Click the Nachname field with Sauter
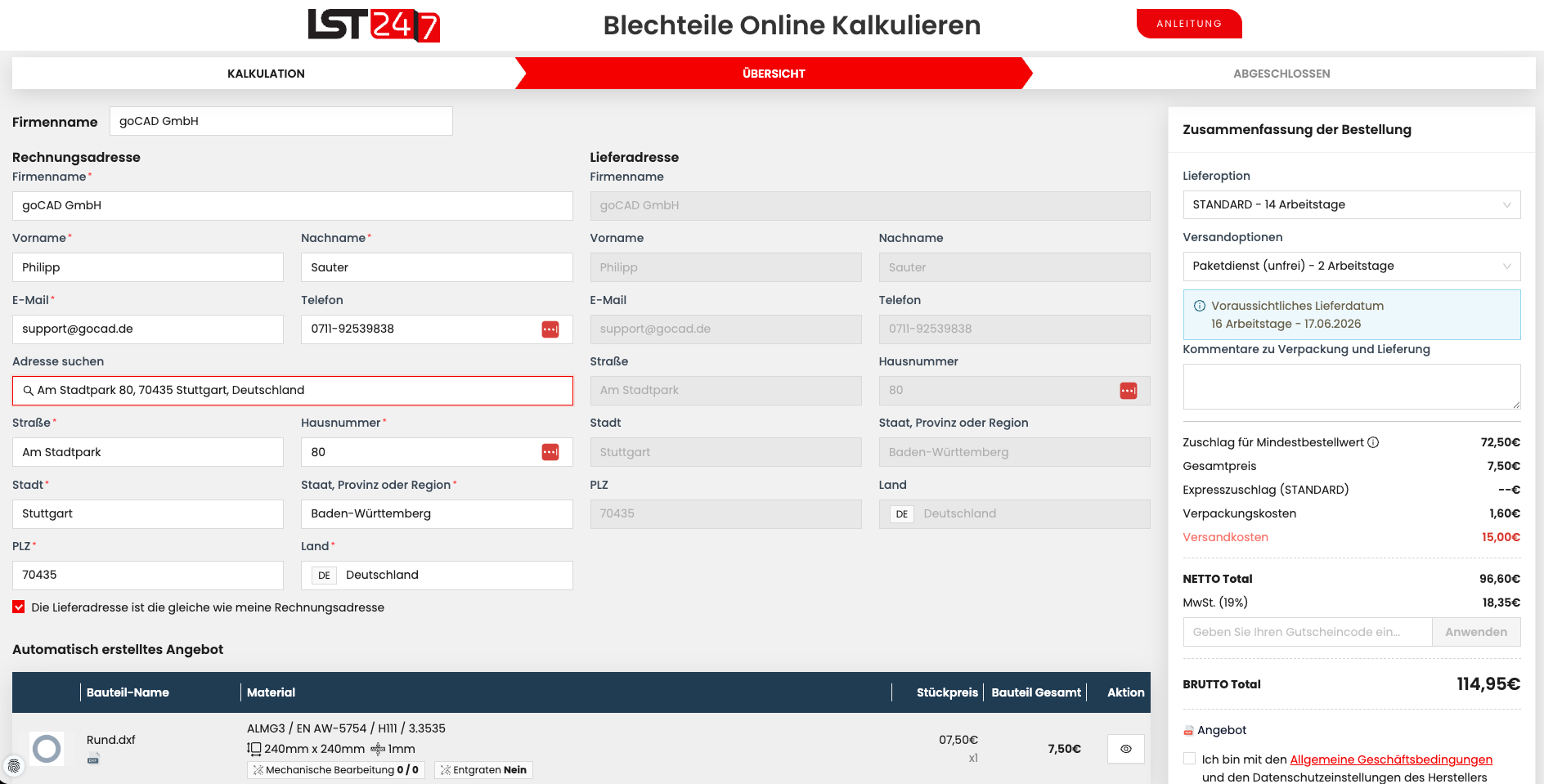1544x784 pixels. pos(437,267)
